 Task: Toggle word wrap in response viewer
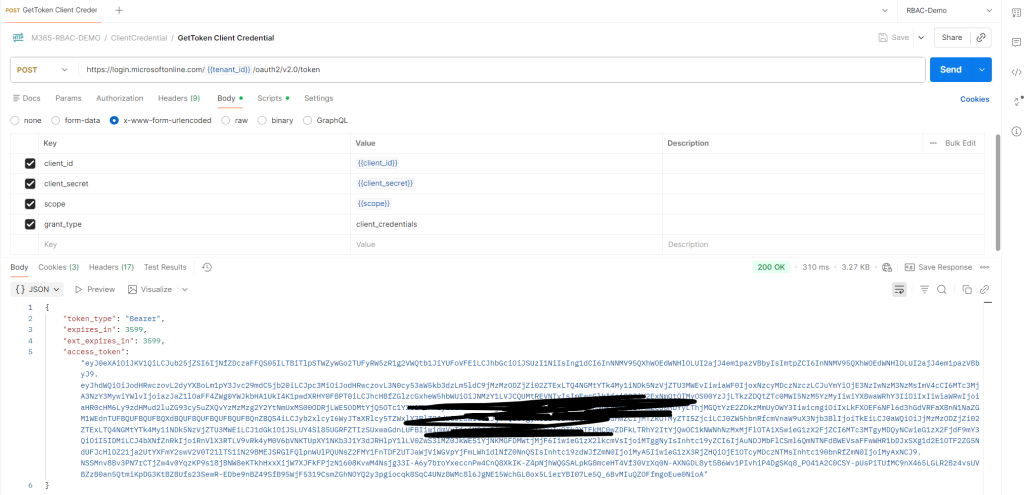click(899, 289)
